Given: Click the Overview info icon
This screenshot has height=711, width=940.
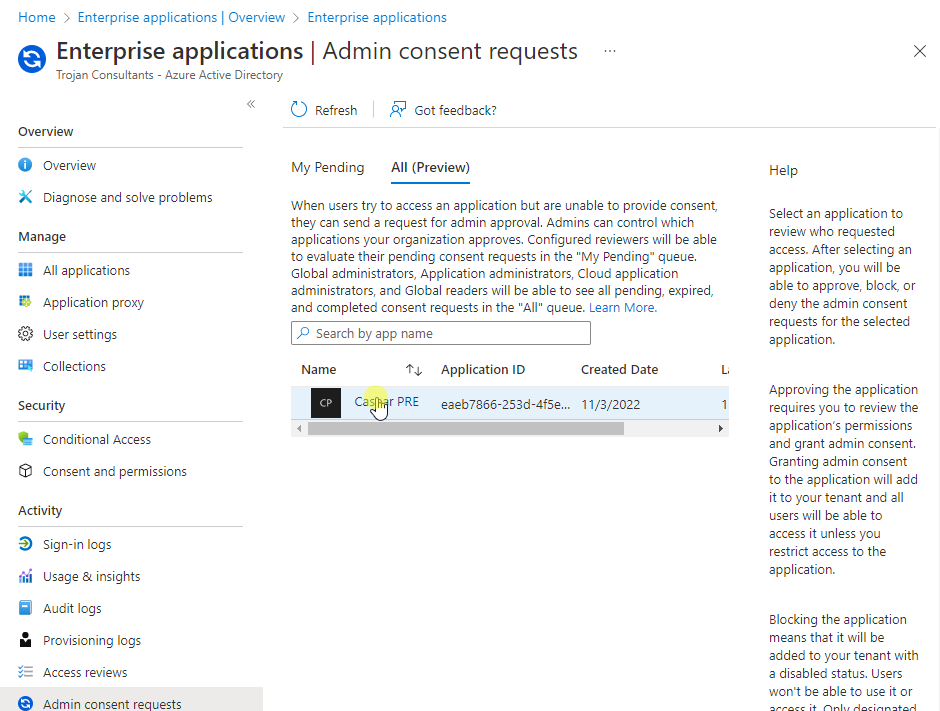Looking at the screenshot, I should click(25, 165).
